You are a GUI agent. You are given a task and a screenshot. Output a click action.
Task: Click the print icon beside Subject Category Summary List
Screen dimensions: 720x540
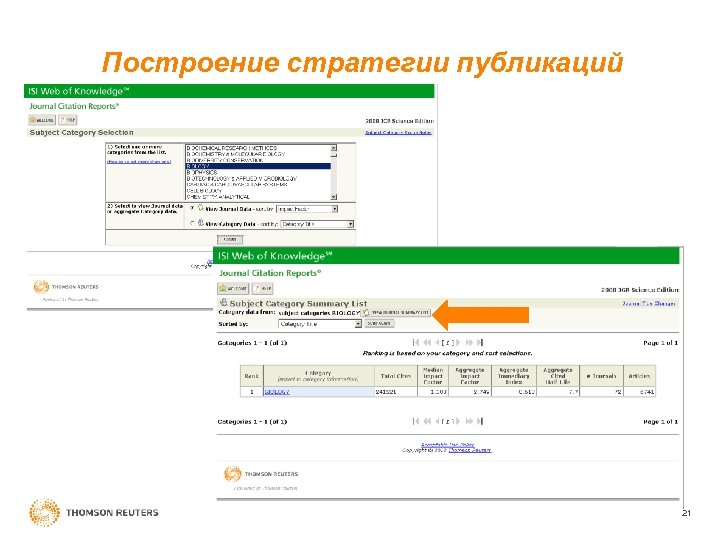(224, 303)
